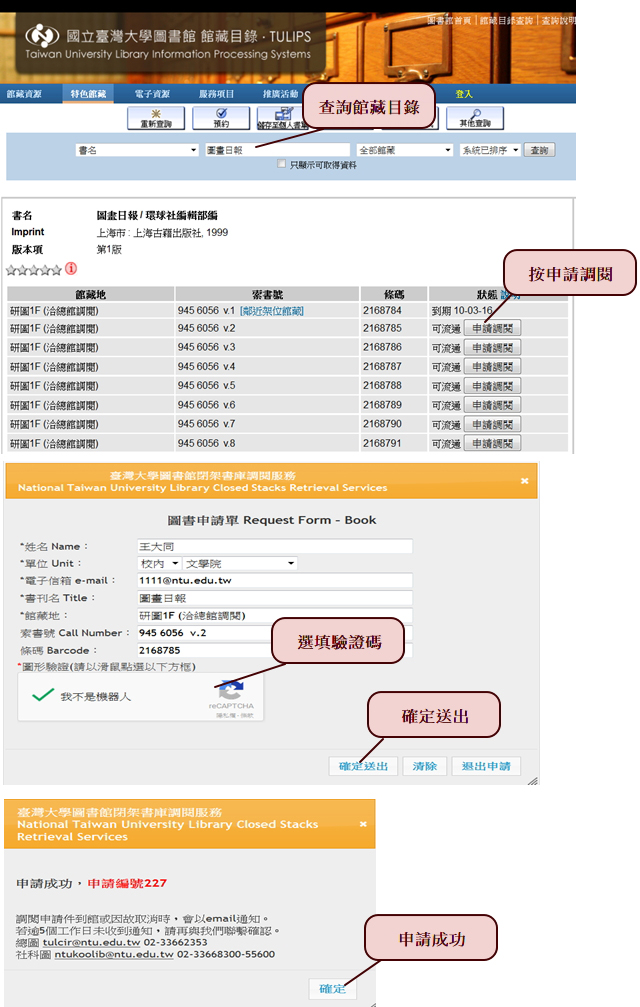Click the search keyword field containing 圖畫日報
This screenshot has width=640, height=1007.
click(x=277, y=150)
